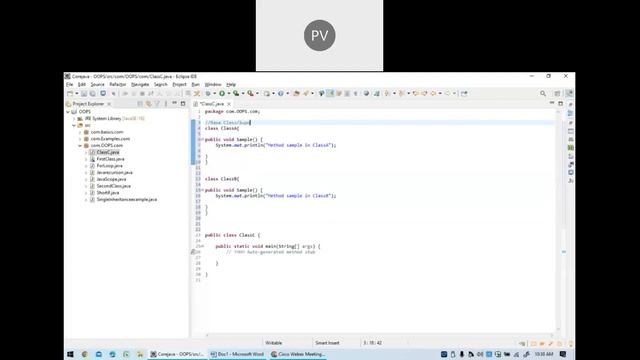
Task: Select JavaScope.java in Project Explorer
Action: tap(111, 179)
